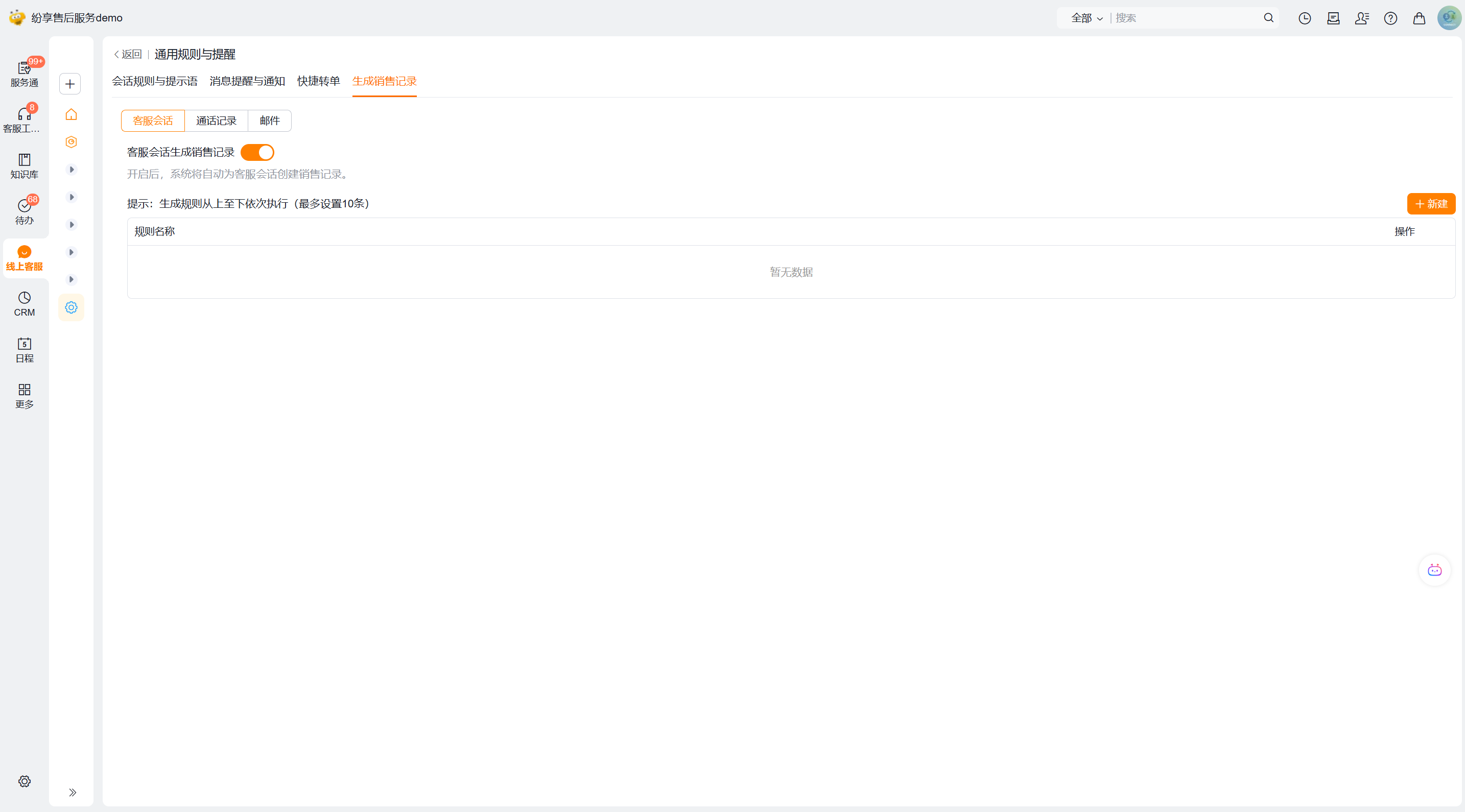Select the 邮件 segment option
The image size is (1465, 812).
(x=270, y=121)
